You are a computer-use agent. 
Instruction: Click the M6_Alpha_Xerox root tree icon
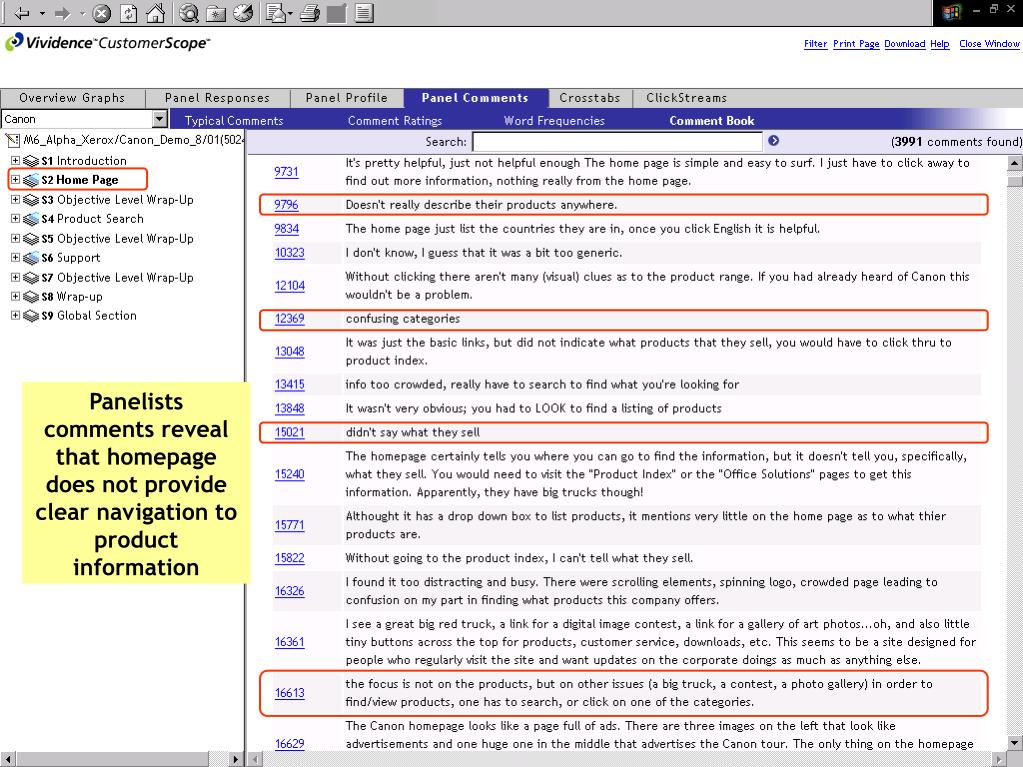[12, 140]
